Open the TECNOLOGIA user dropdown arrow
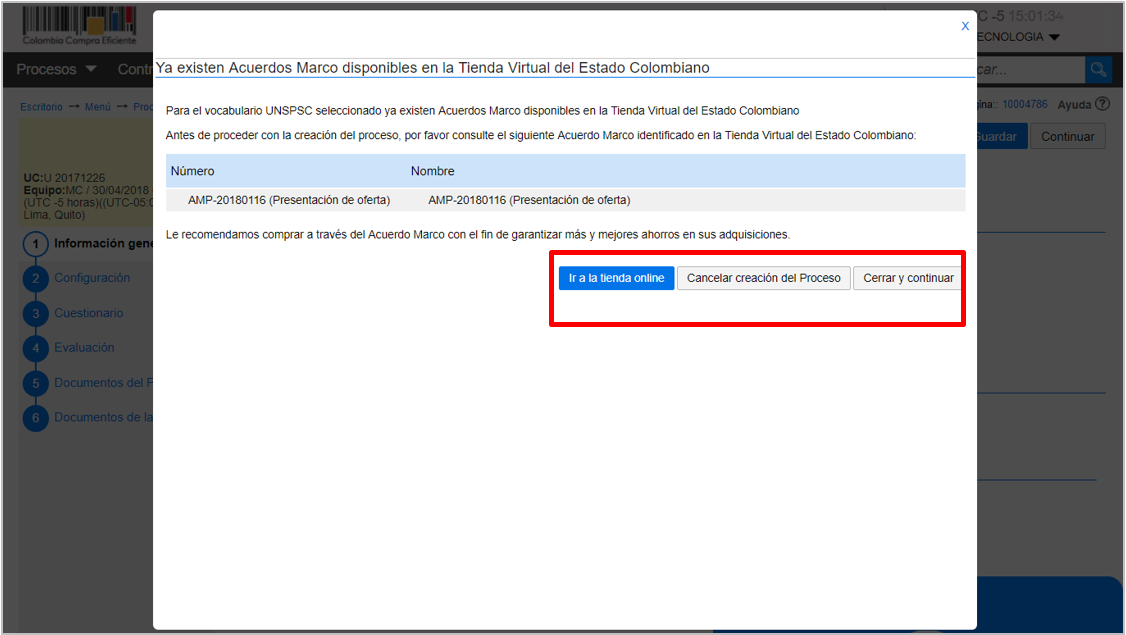1126x635 pixels. pyautogui.click(x=1054, y=37)
